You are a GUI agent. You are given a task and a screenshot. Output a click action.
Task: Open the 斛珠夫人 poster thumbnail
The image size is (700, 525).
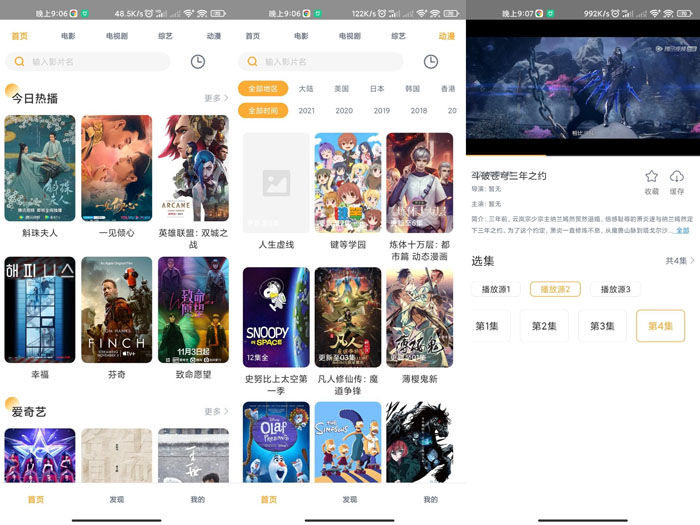point(40,168)
